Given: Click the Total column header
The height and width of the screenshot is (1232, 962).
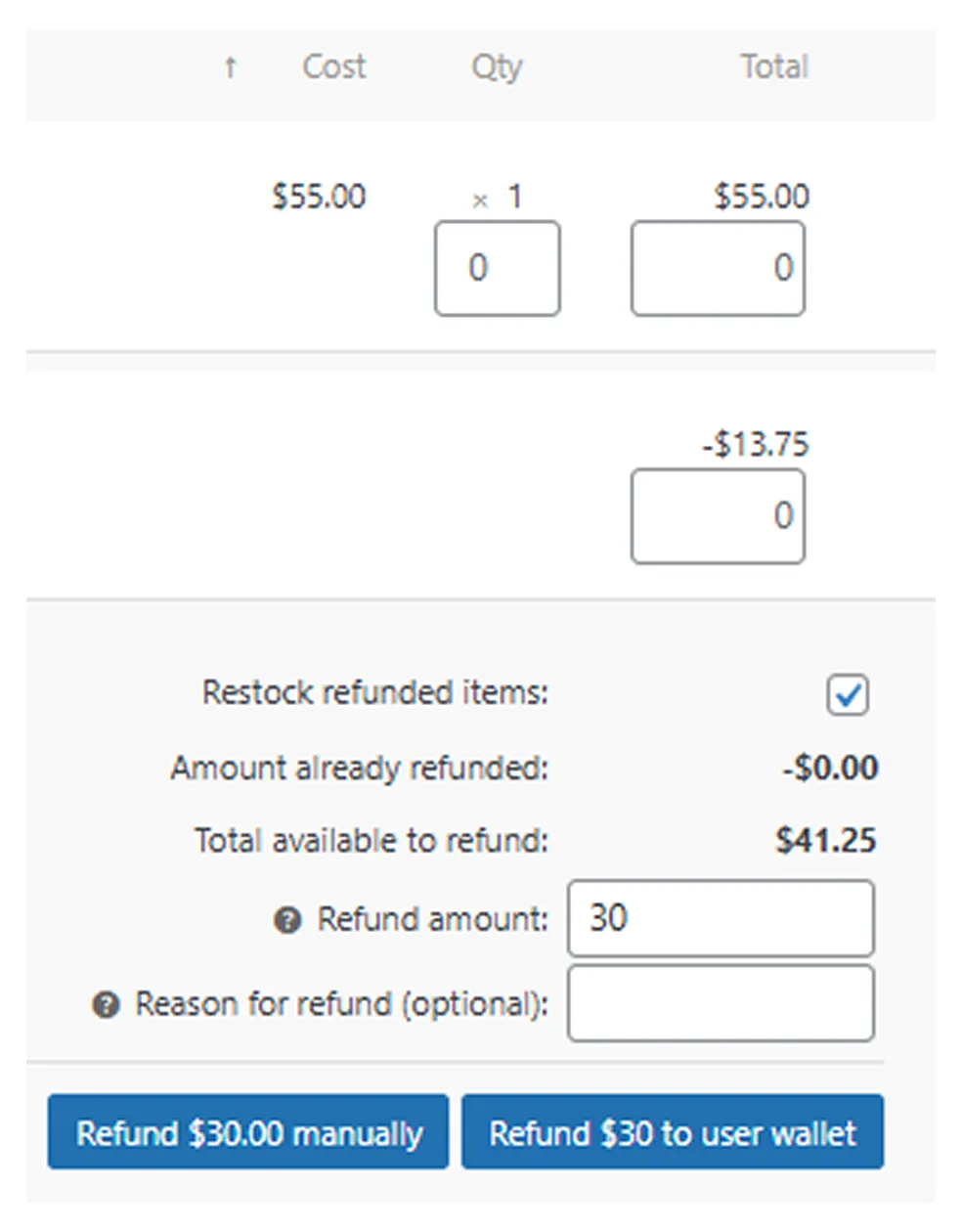Looking at the screenshot, I should pos(774,67).
